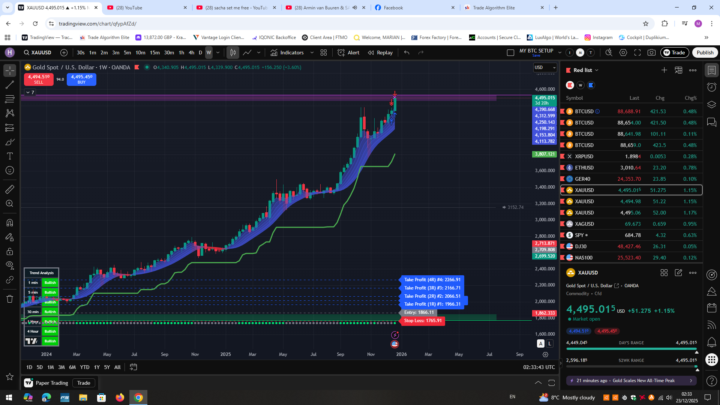Activate the zoom in tool
This screenshot has height=405, width=720.
[x=10, y=203]
